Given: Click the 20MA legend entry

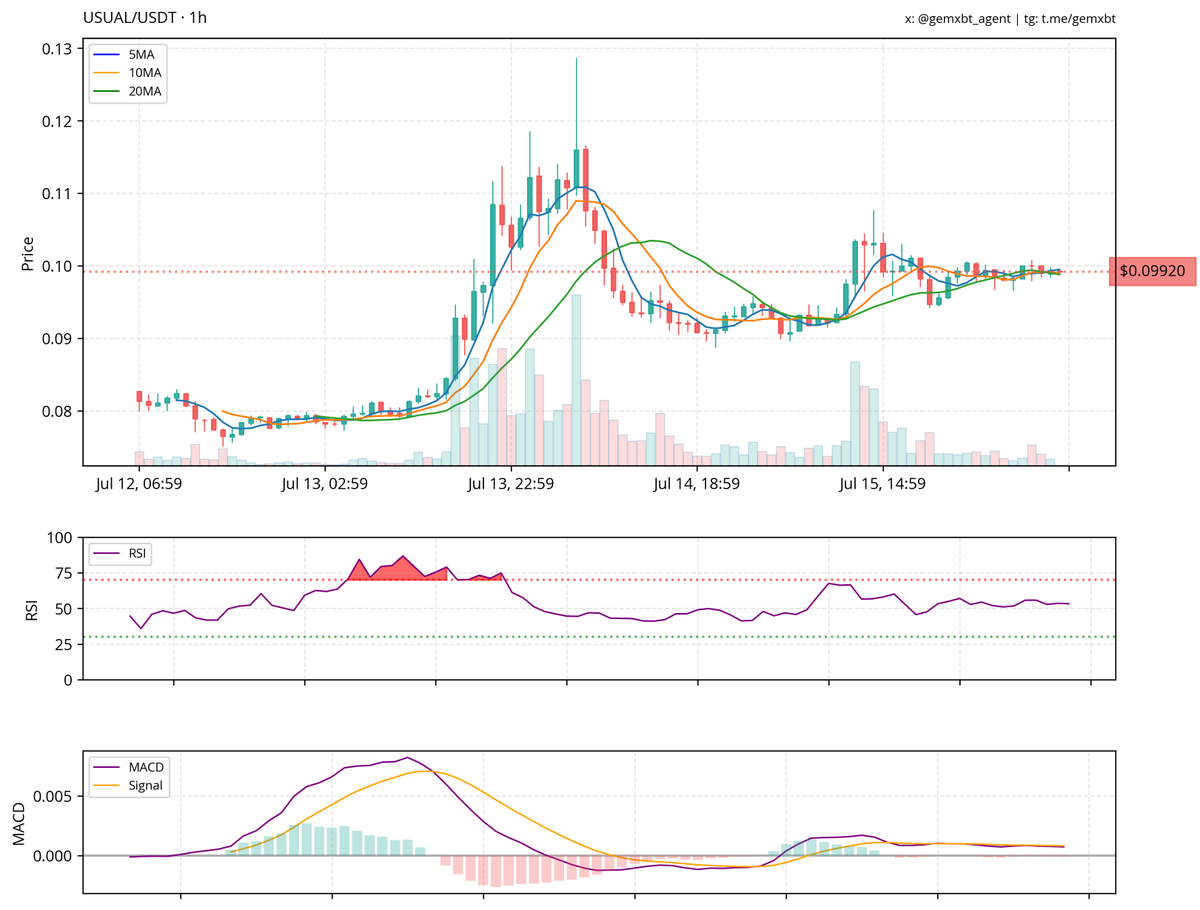Looking at the screenshot, I should [x=128, y=91].
